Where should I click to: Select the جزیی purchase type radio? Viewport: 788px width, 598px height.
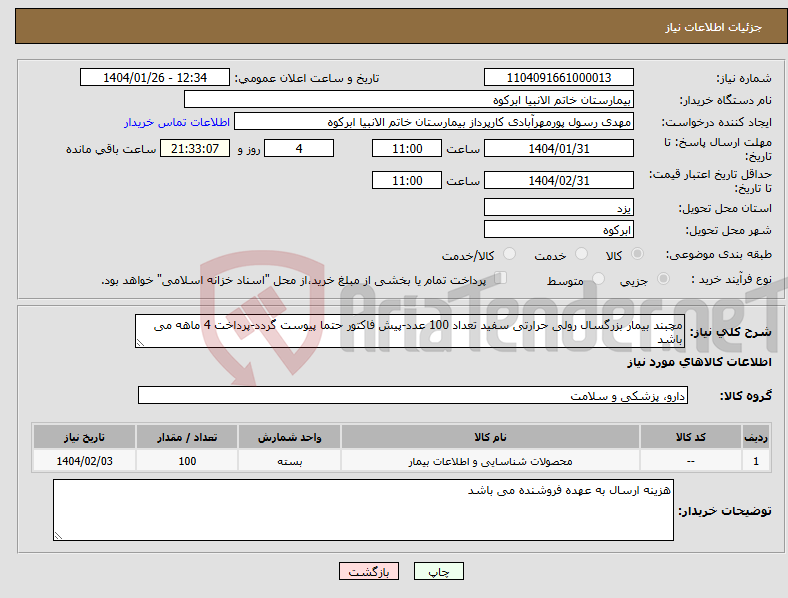[663, 278]
